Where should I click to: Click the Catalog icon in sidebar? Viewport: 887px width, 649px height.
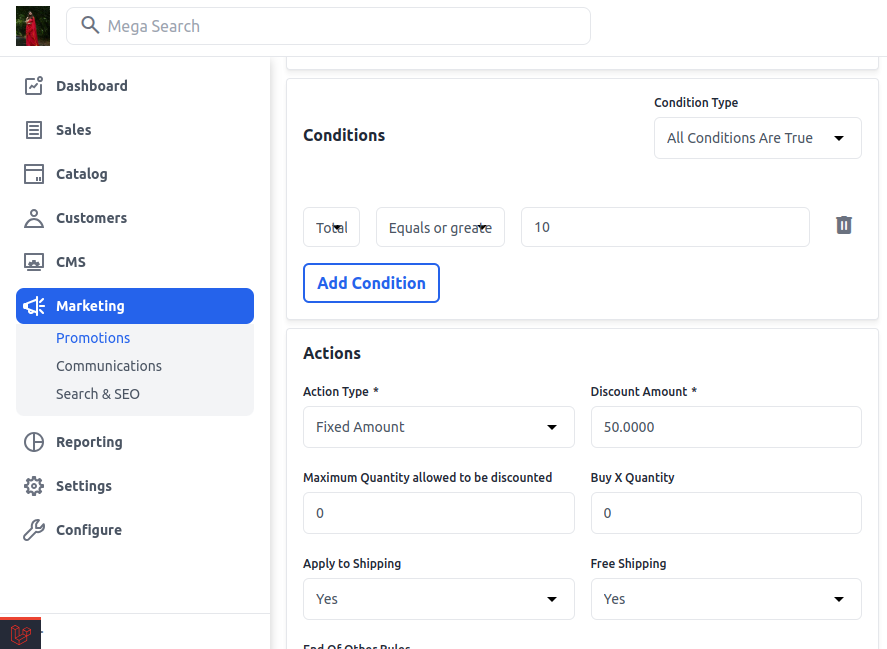coord(33,174)
